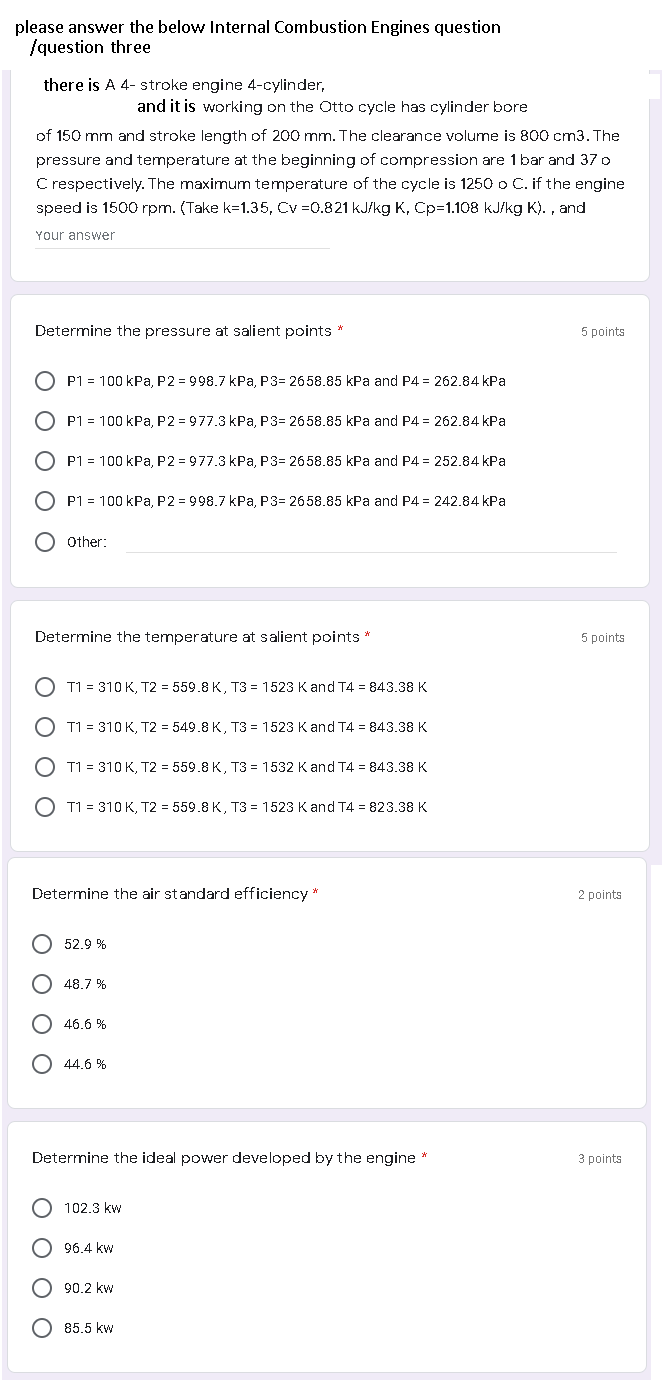Mark the 44.6 % efficiency radio button
This screenshot has width=662, height=1380.
click(x=42, y=1064)
